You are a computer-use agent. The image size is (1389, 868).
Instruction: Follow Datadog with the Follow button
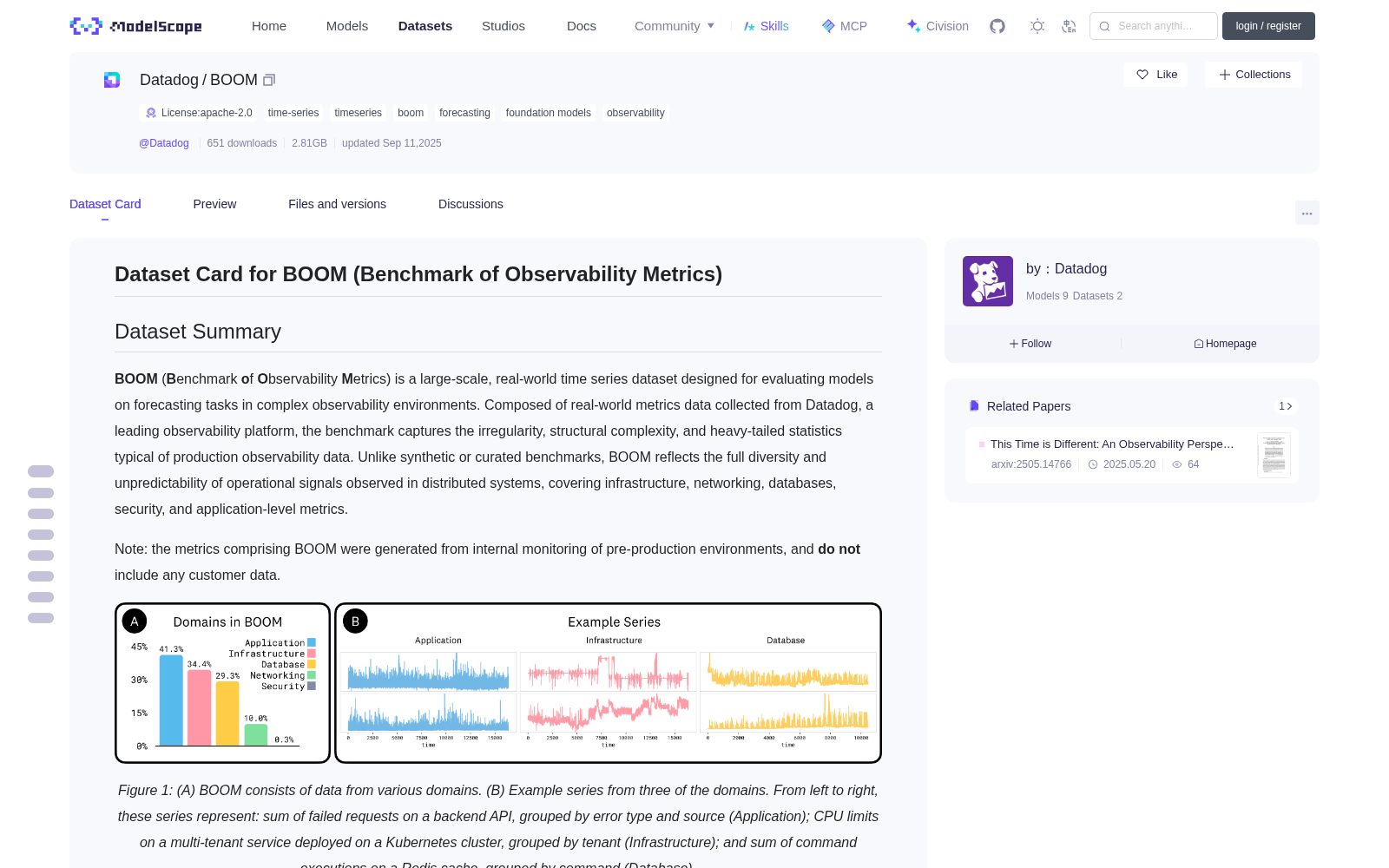click(x=1030, y=344)
